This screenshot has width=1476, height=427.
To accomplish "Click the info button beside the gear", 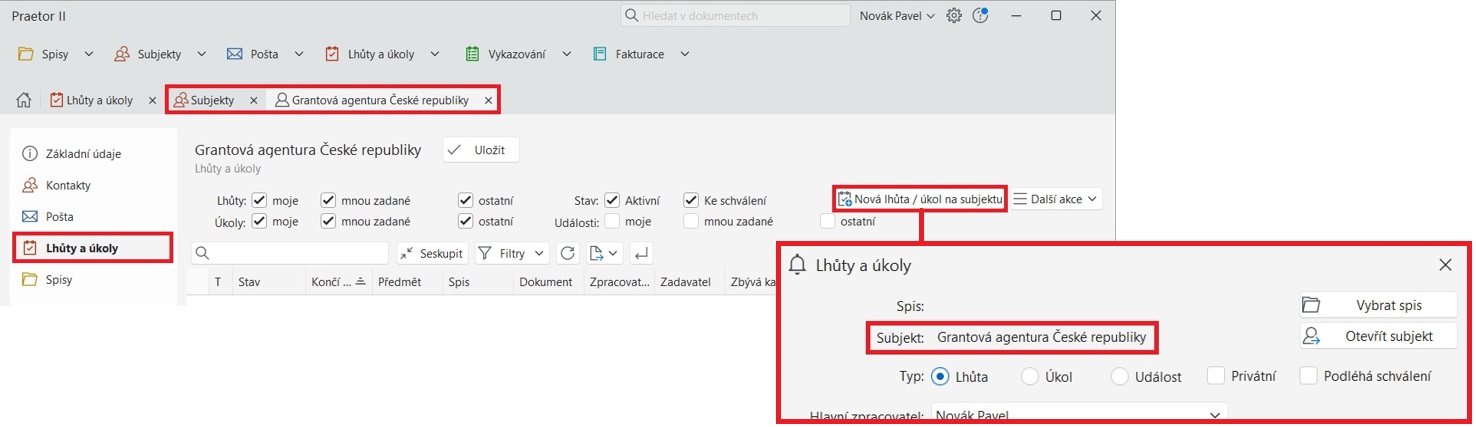I will pos(981,15).
